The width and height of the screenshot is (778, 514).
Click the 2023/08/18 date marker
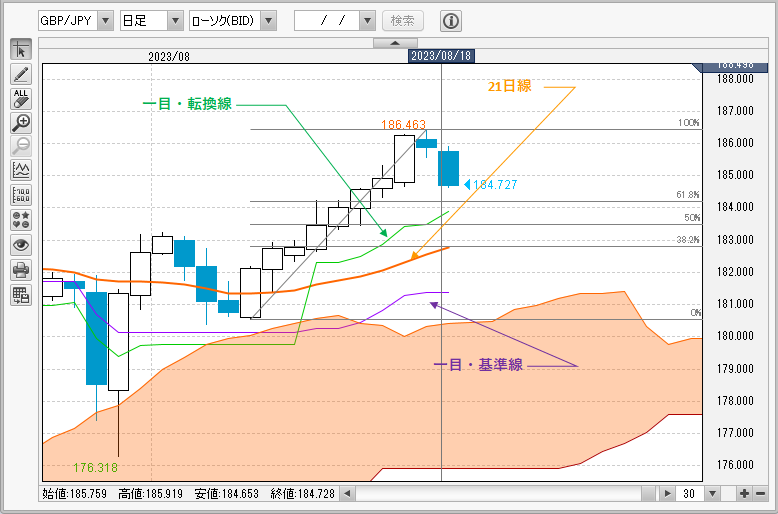point(441,56)
